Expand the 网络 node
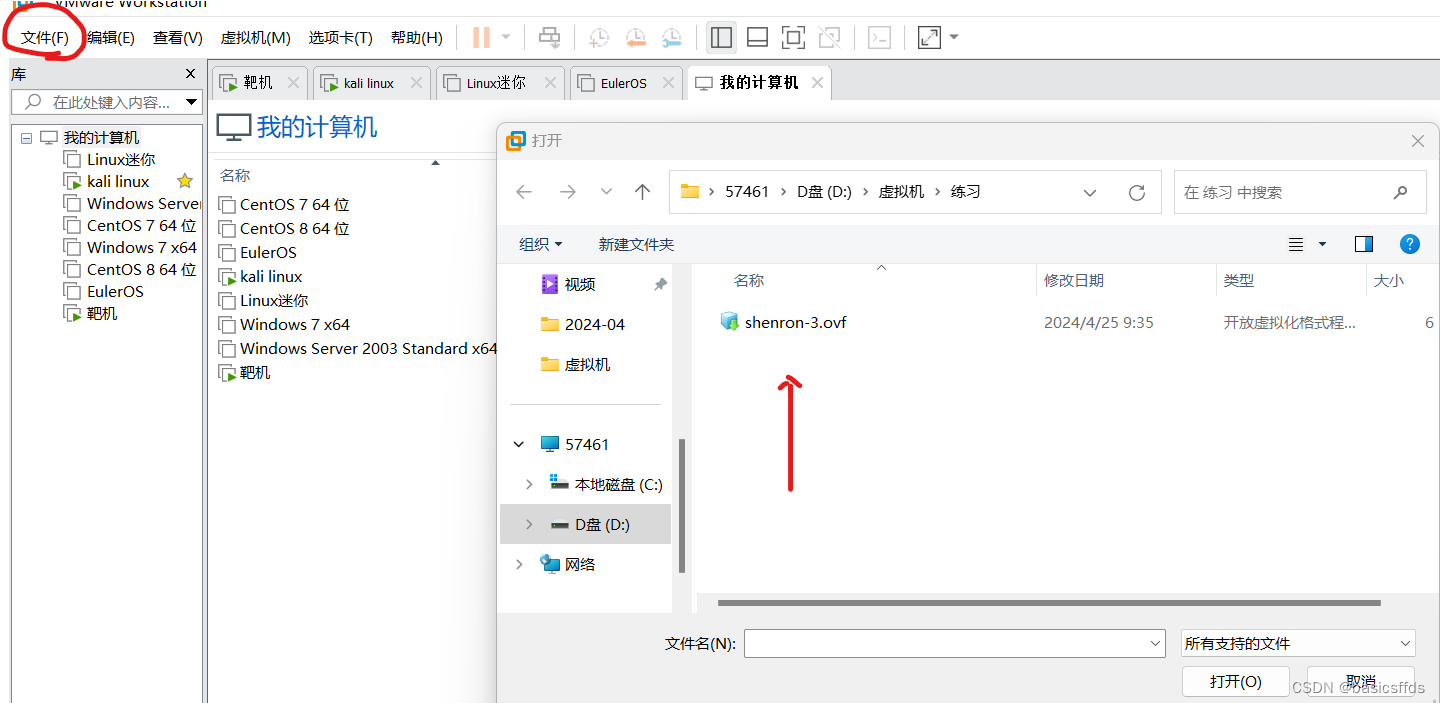The height and width of the screenshot is (703, 1440). pyautogui.click(x=518, y=564)
